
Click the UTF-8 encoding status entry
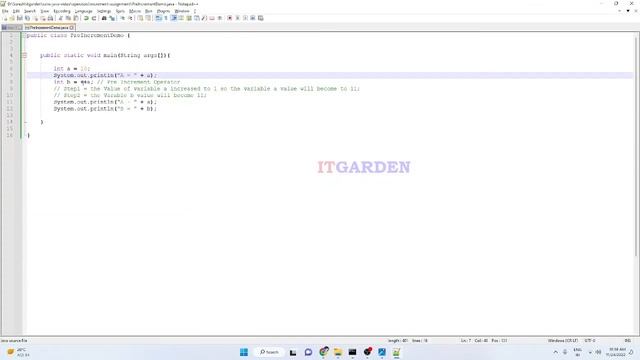pos(590,340)
